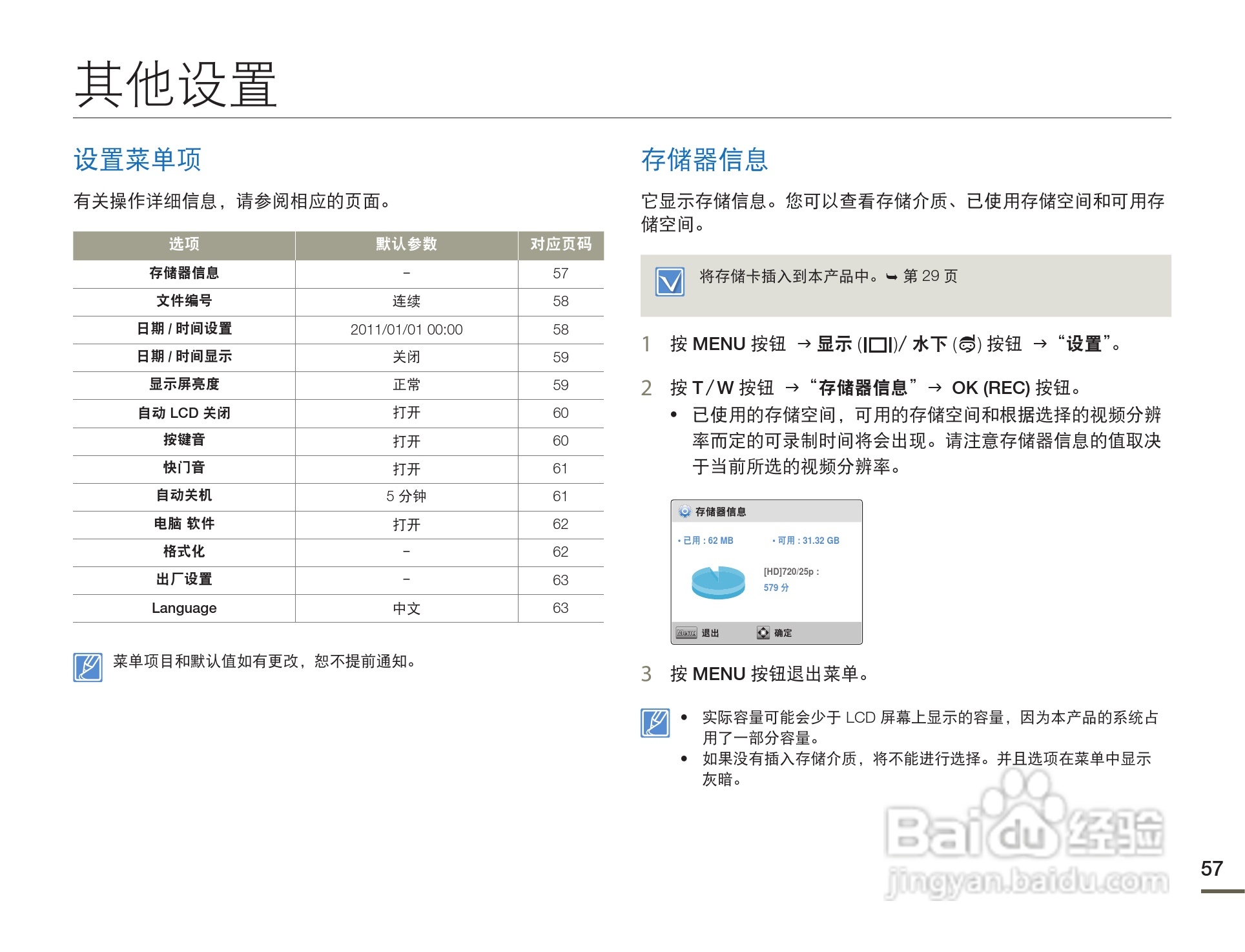Click the blue storage pie chart
The image size is (1245, 952).
click(718, 582)
